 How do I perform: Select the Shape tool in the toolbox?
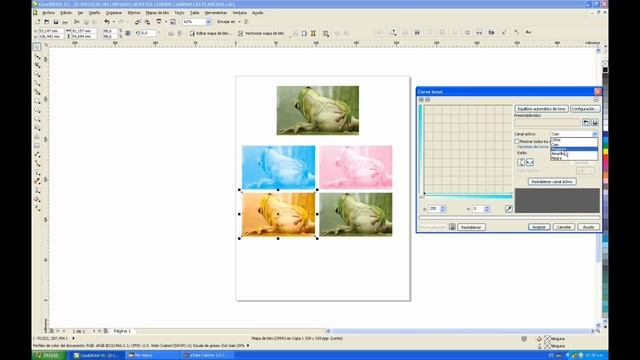[x=37, y=56]
